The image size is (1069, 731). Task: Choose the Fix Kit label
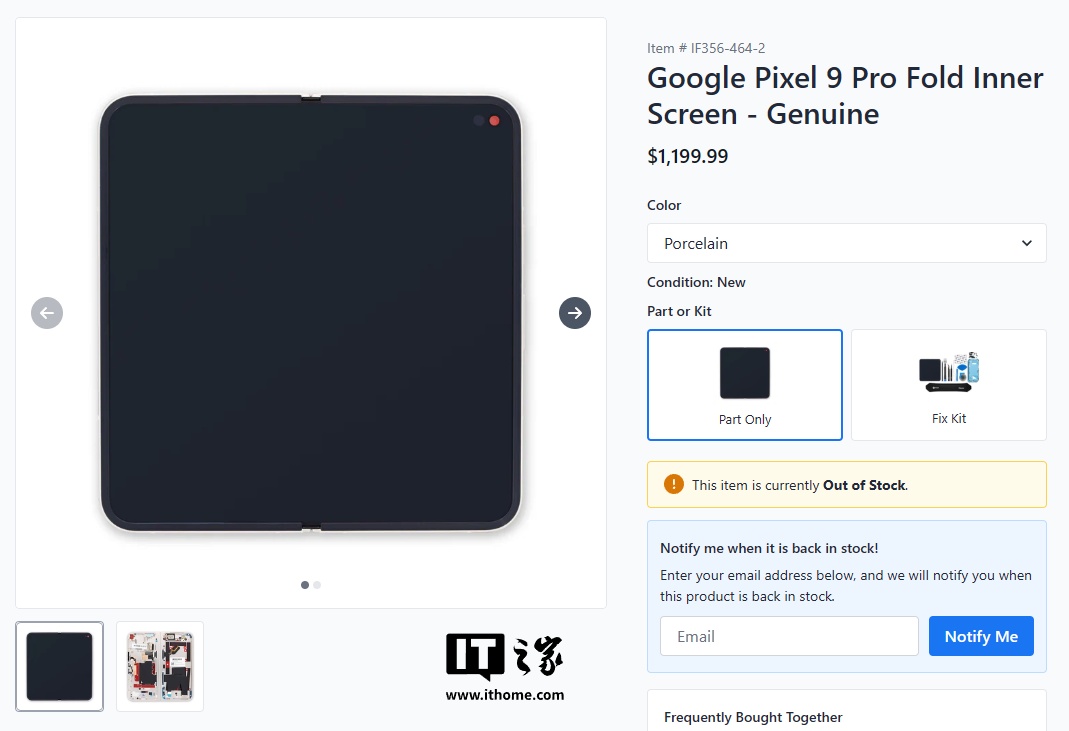[948, 419]
